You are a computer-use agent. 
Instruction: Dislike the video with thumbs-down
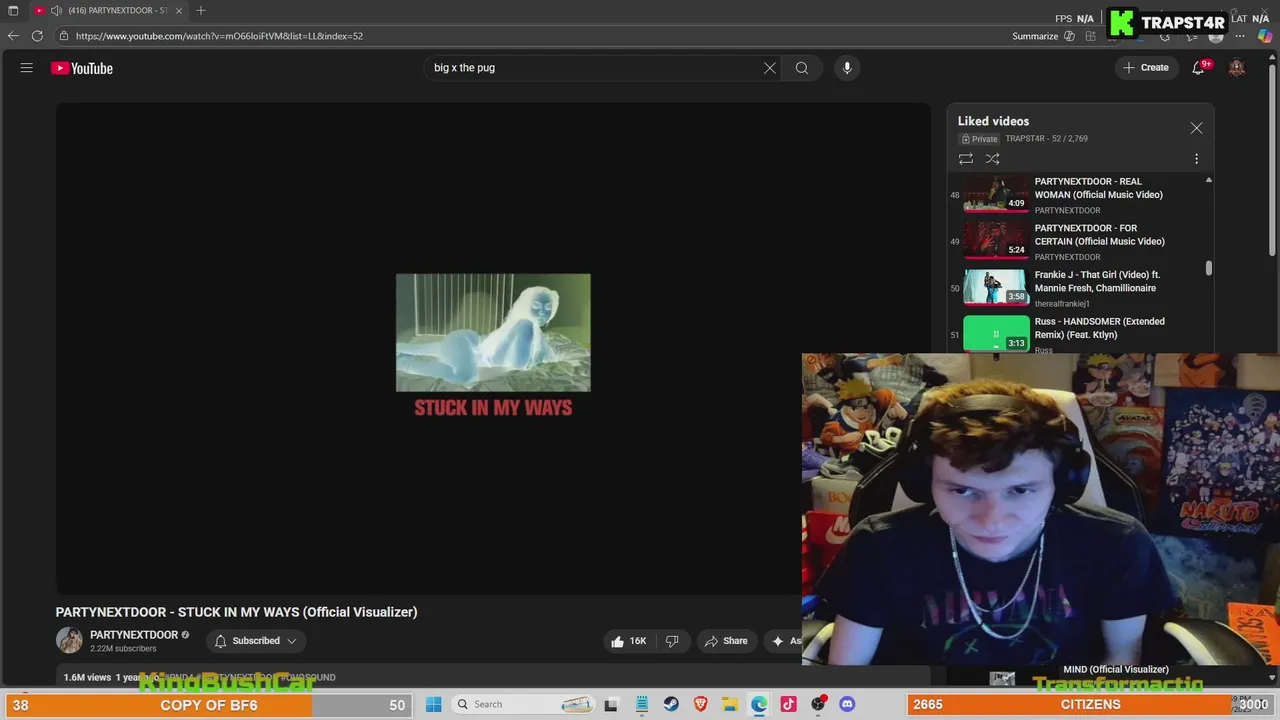tap(672, 641)
